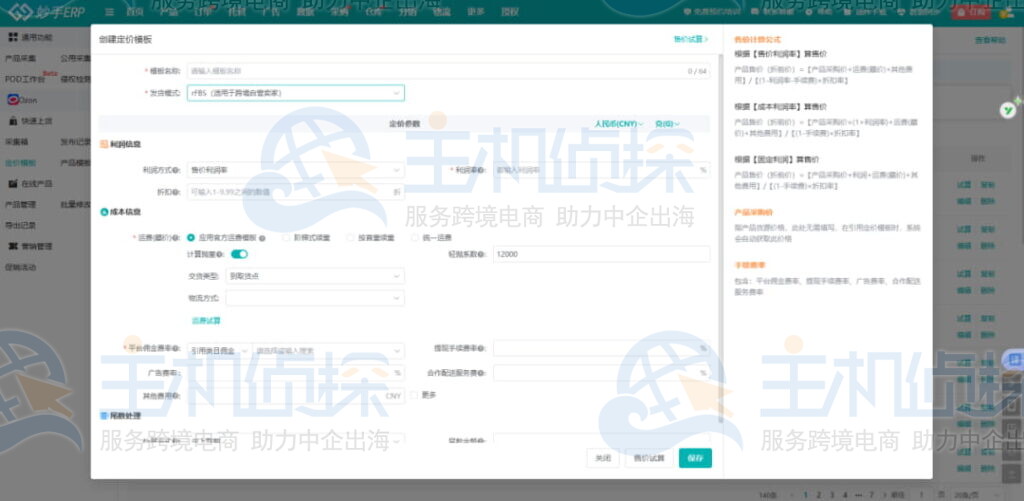Toggle the 计算抛重 switch
Image resolution: width=1024 pixels, height=501 pixels.
coord(239,254)
